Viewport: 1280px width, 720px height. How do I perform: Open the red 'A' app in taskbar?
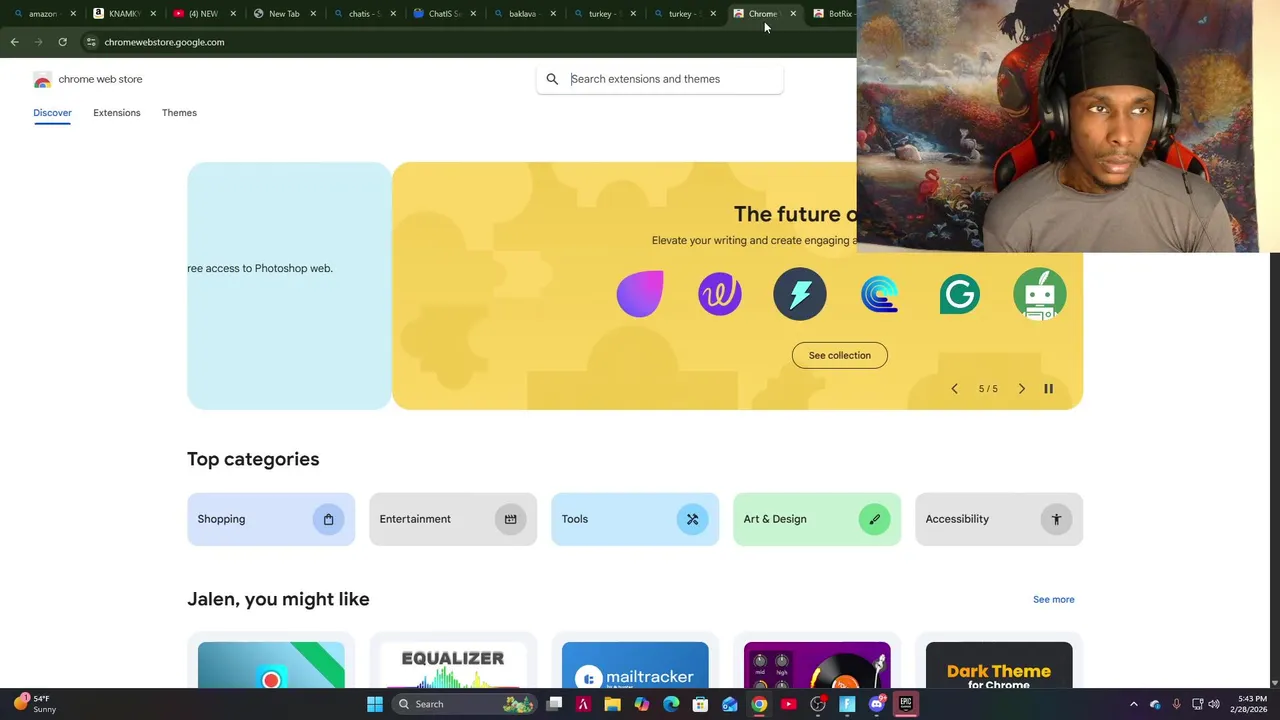[x=583, y=704]
